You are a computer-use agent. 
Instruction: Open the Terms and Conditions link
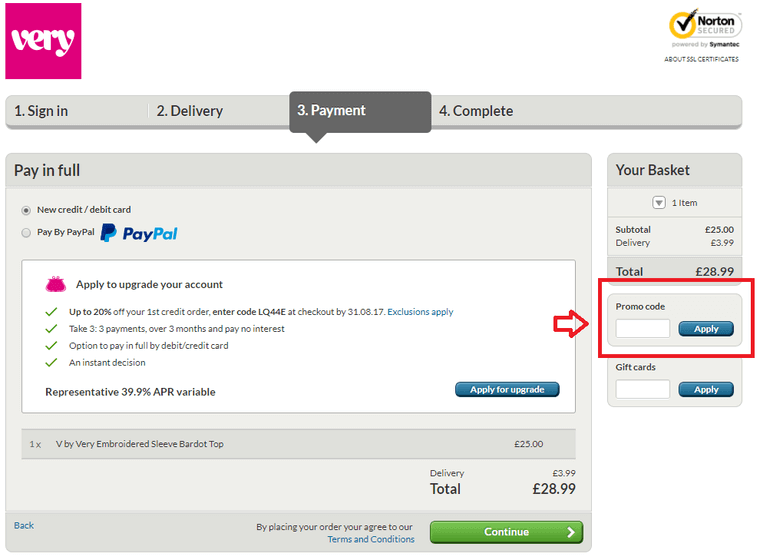point(371,539)
